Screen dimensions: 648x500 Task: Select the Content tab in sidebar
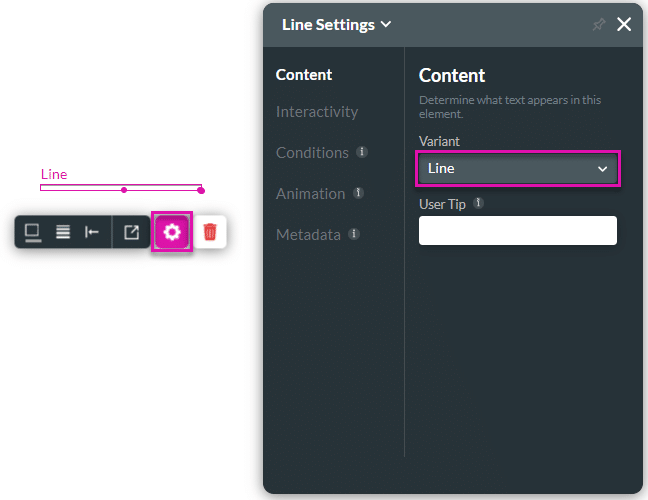point(304,75)
